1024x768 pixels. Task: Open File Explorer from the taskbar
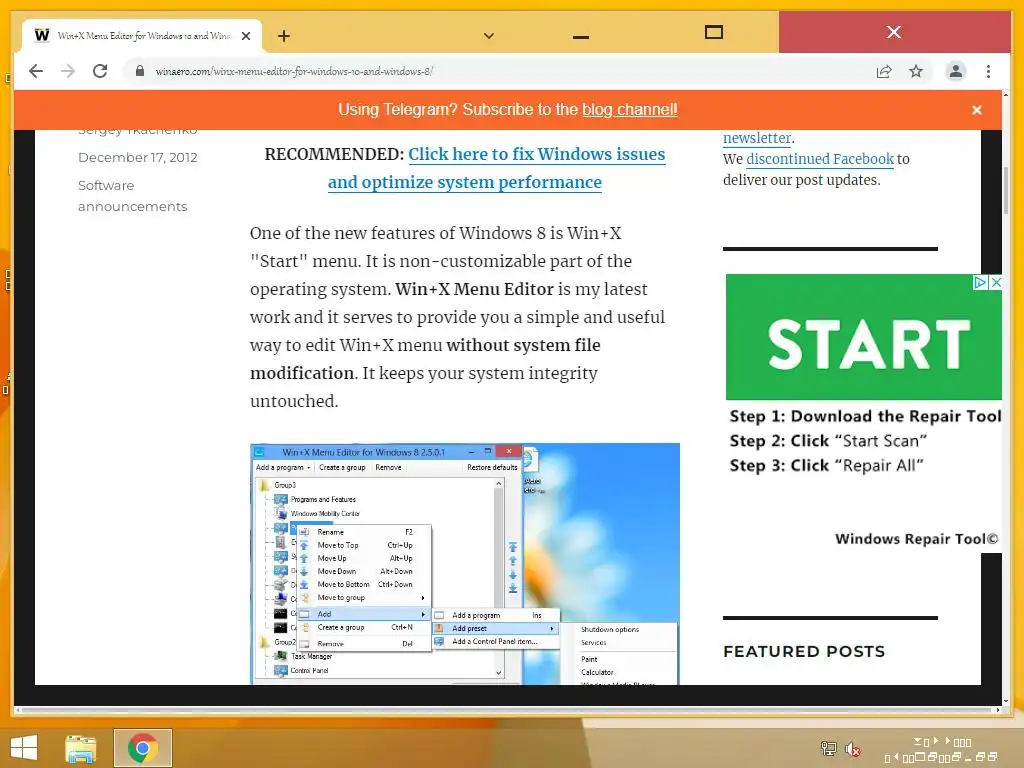[81, 748]
